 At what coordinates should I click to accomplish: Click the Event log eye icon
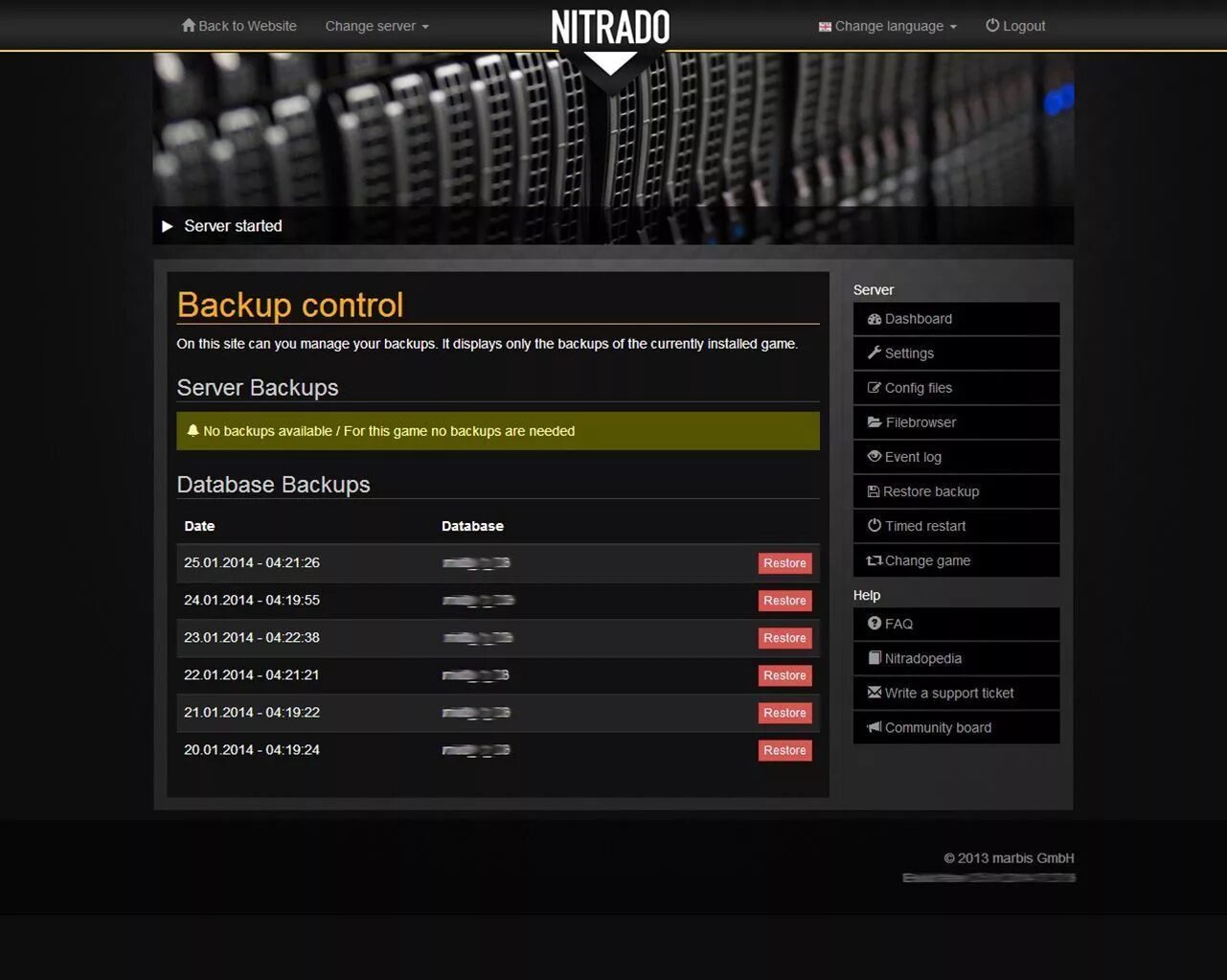(874, 457)
